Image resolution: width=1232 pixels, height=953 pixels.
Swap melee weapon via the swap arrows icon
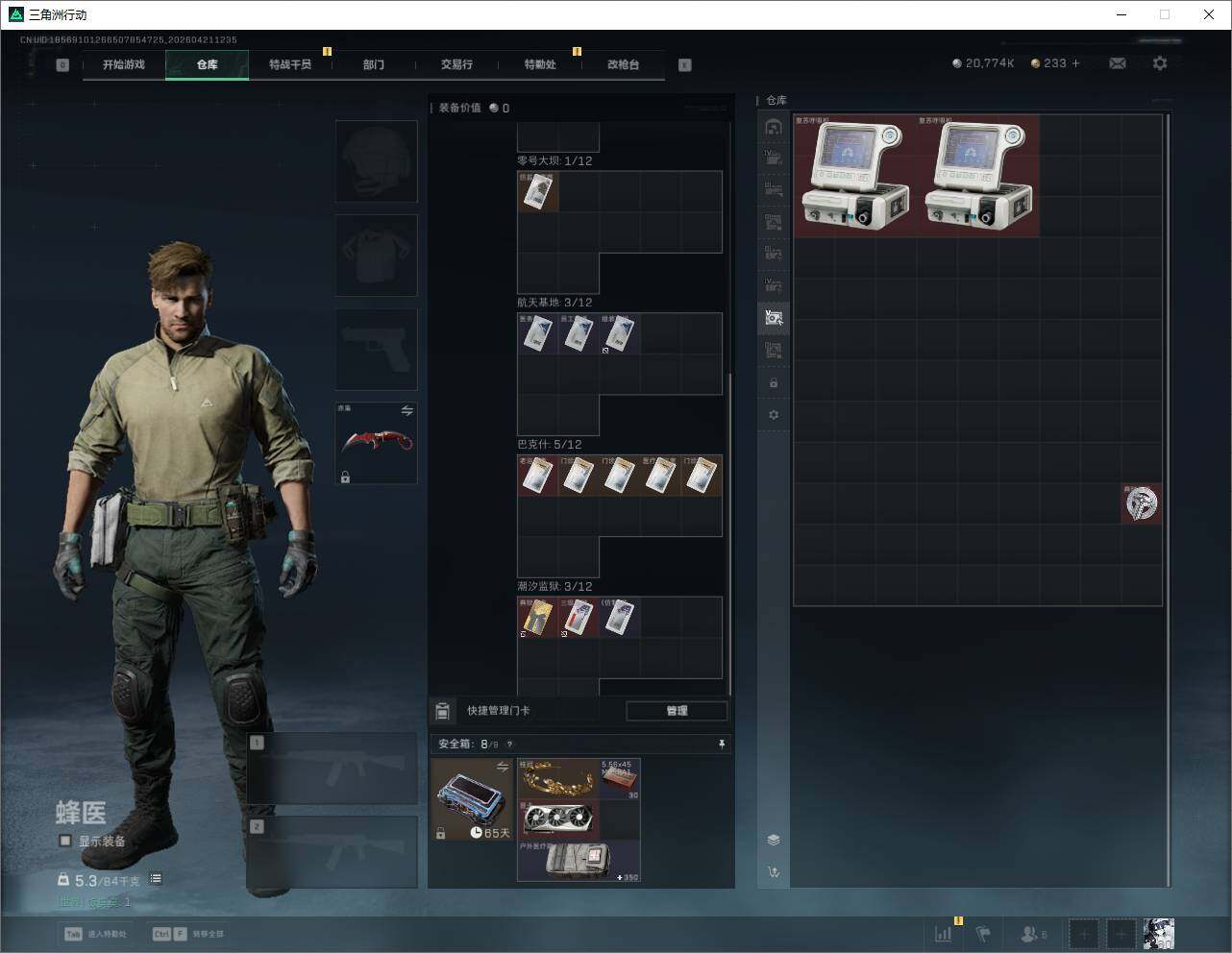[407, 411]
